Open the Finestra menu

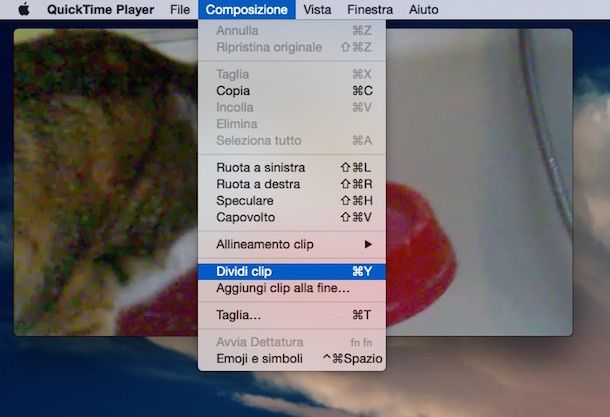[370, 9]
